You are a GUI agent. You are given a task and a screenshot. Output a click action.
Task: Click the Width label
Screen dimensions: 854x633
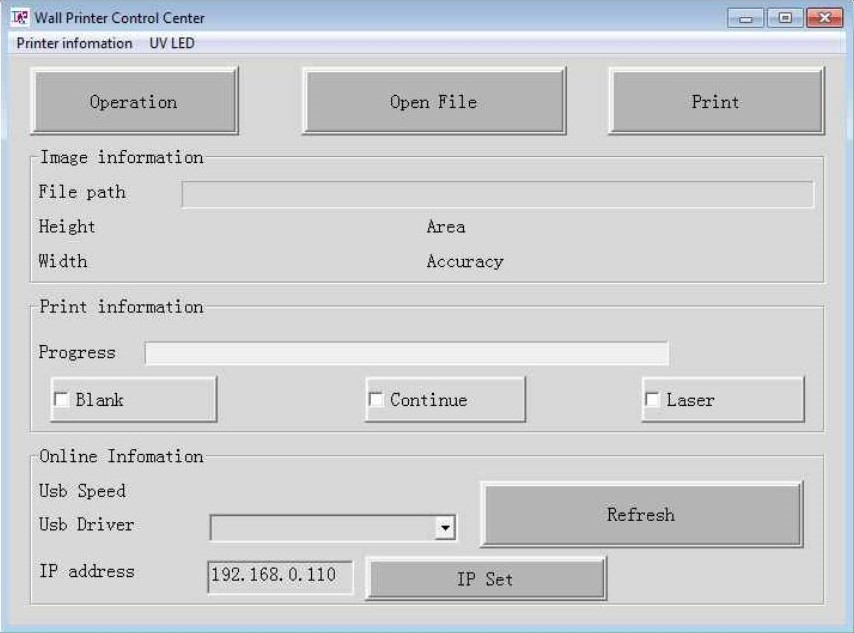click(x=63, y=261)
